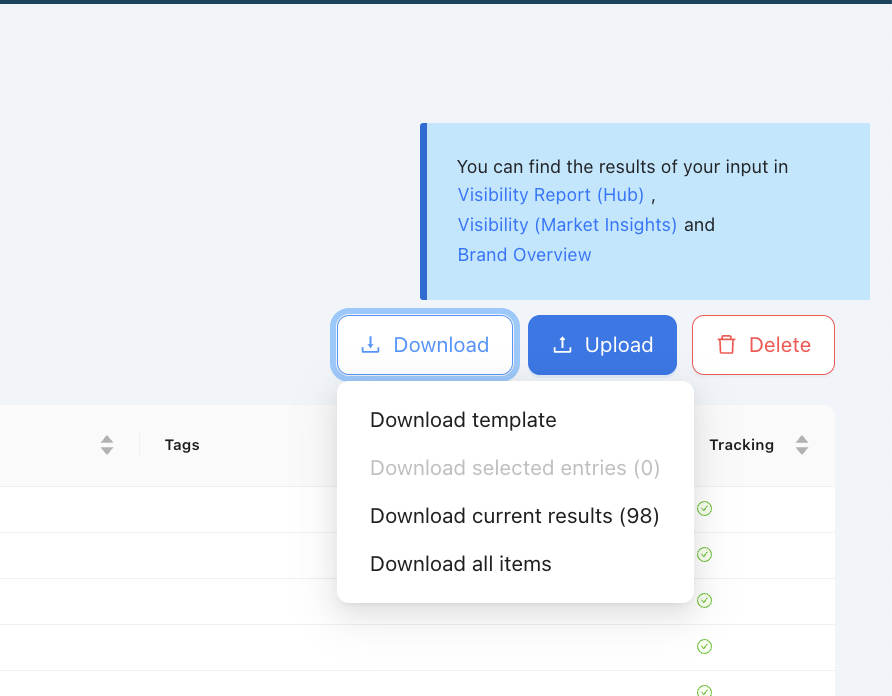Follow the Brand Overview link
The image size is (892, 696).
click(525, 255)
